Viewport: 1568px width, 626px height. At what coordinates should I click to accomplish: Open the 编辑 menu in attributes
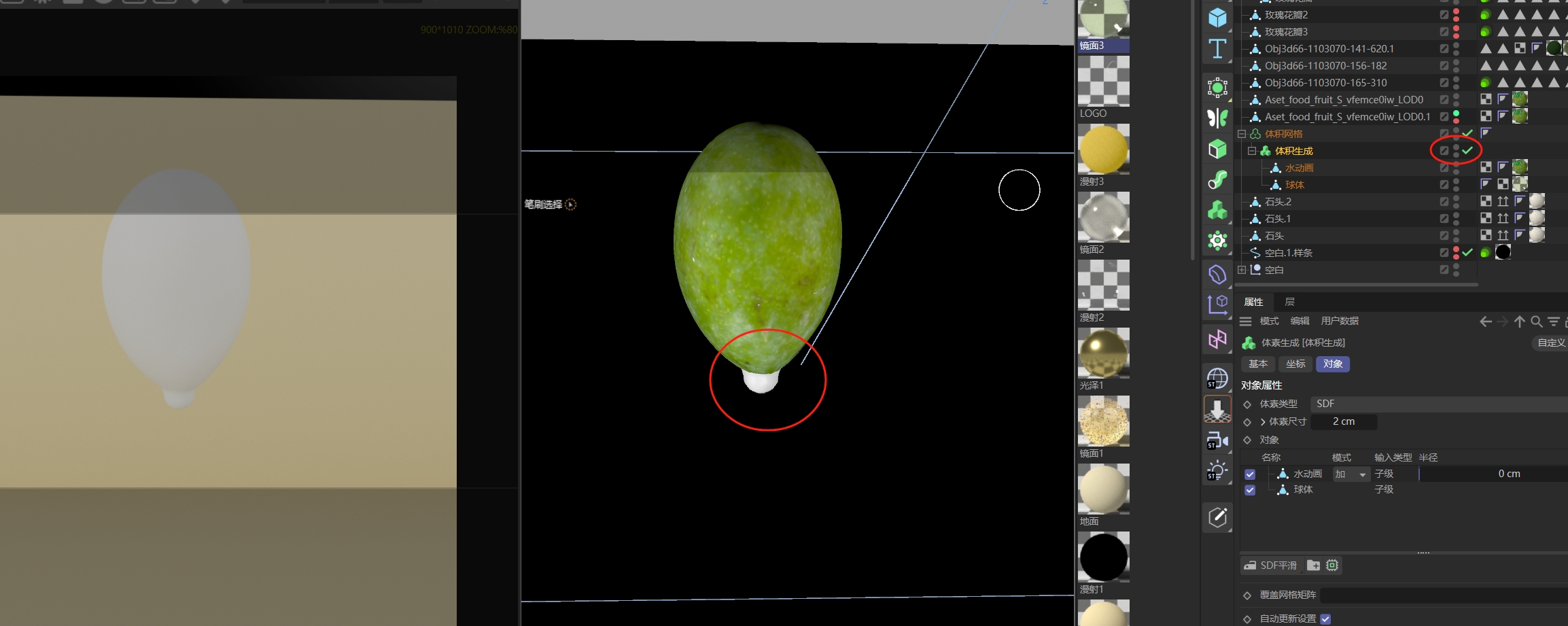click(1300, 321)
